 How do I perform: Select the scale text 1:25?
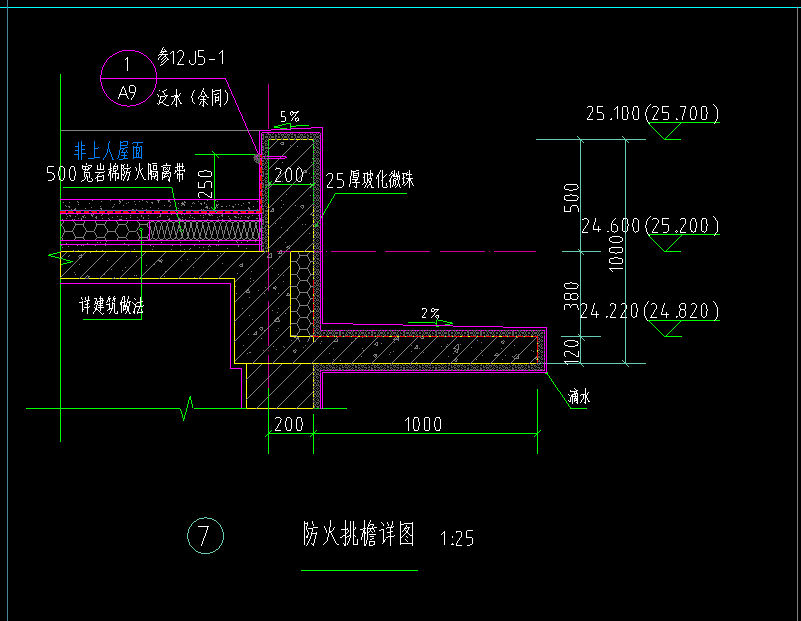coord(457,539)
